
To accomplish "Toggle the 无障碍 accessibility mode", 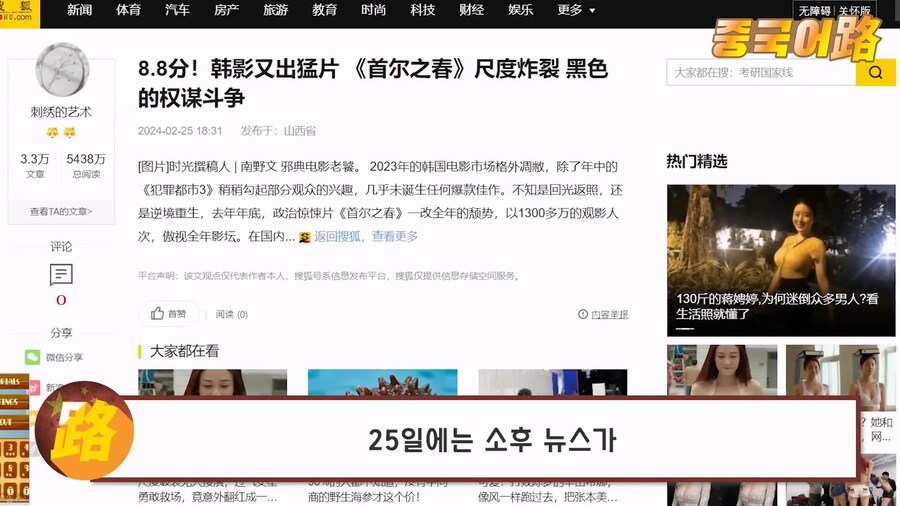I will (x=814, y=11).
